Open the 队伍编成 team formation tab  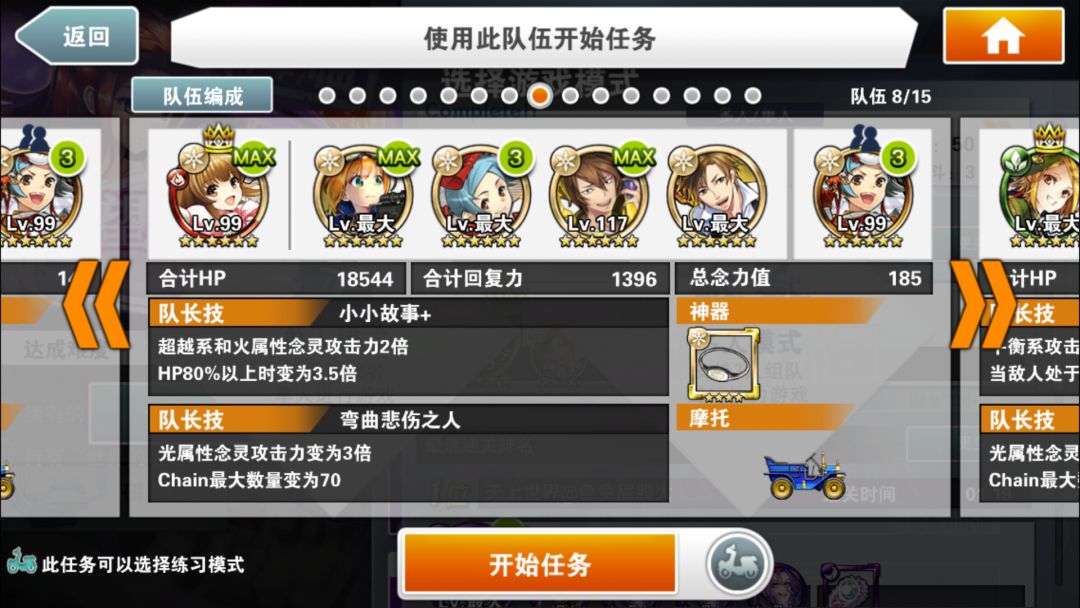pos(202,96)
